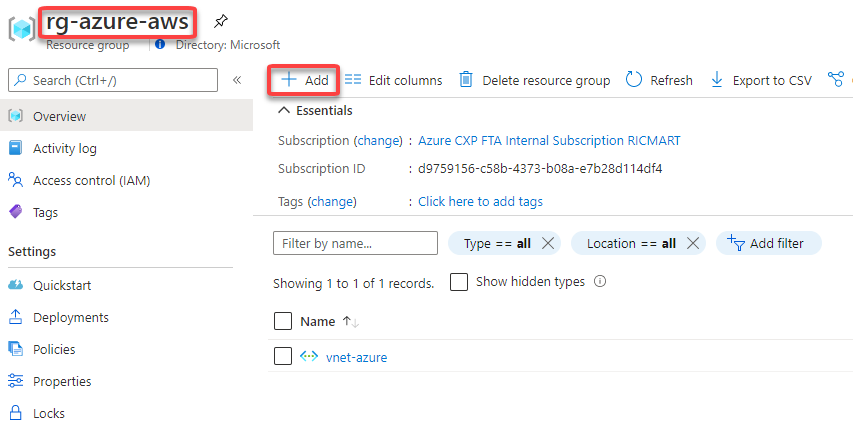Tick the select-all checkbox next to Name
Screen dimensions: 853x440
pyautogui.click(x=283, y=321)
